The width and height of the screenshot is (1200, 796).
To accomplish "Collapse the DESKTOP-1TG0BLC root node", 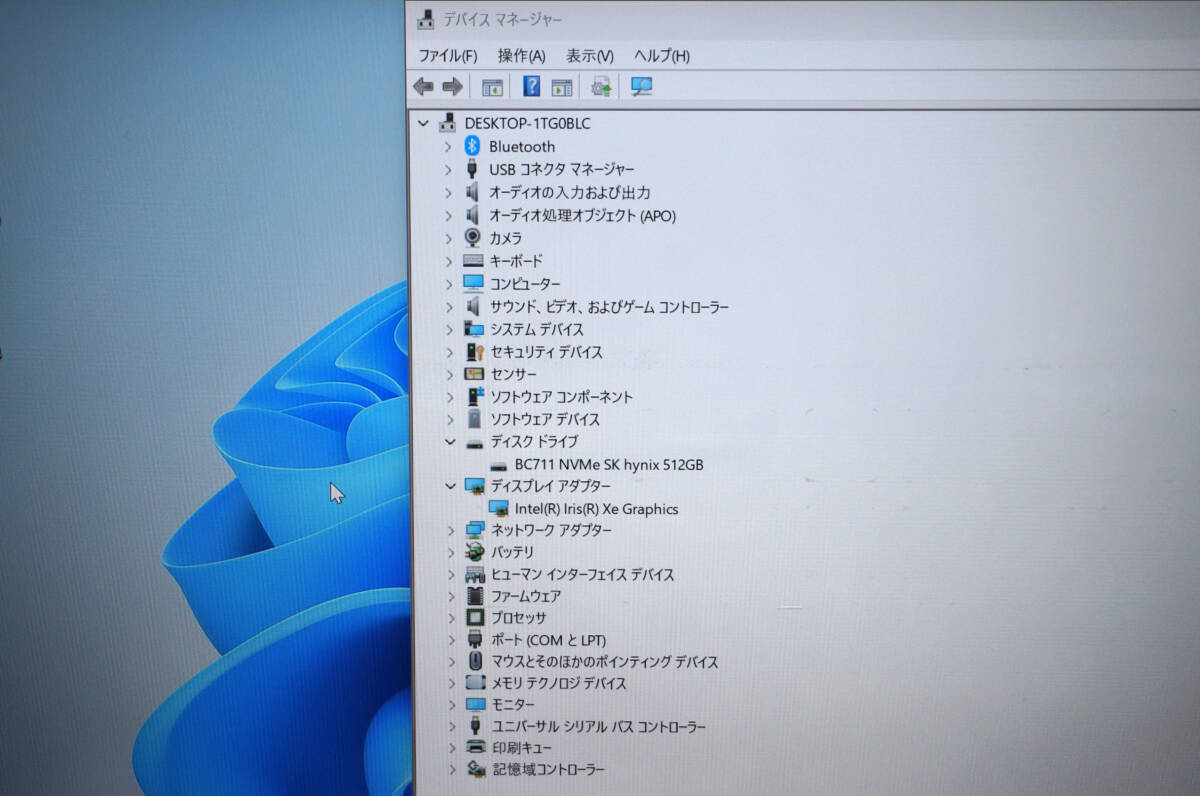I will [423, 123].
